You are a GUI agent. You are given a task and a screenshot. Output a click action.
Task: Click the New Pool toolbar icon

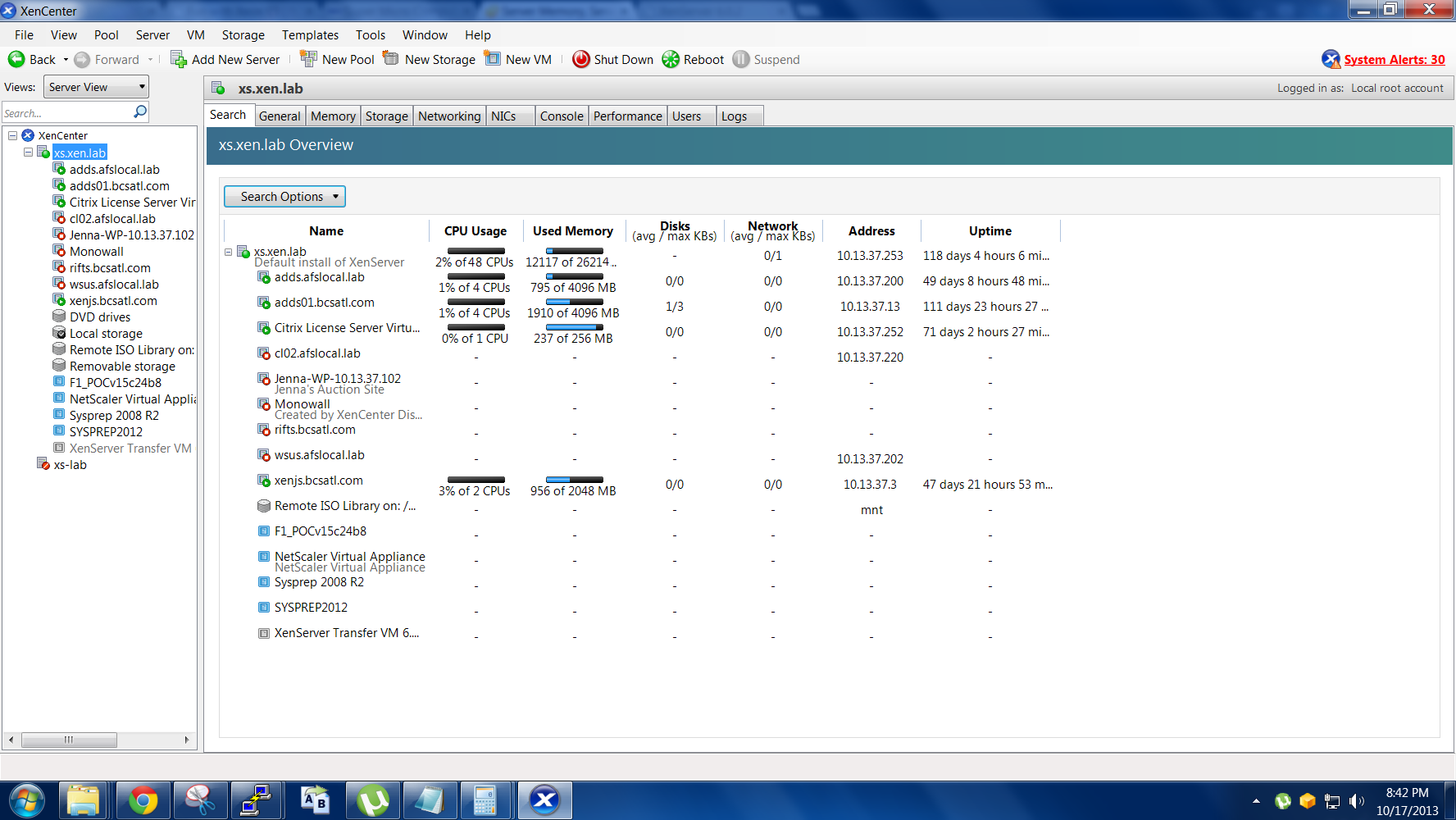308,59
